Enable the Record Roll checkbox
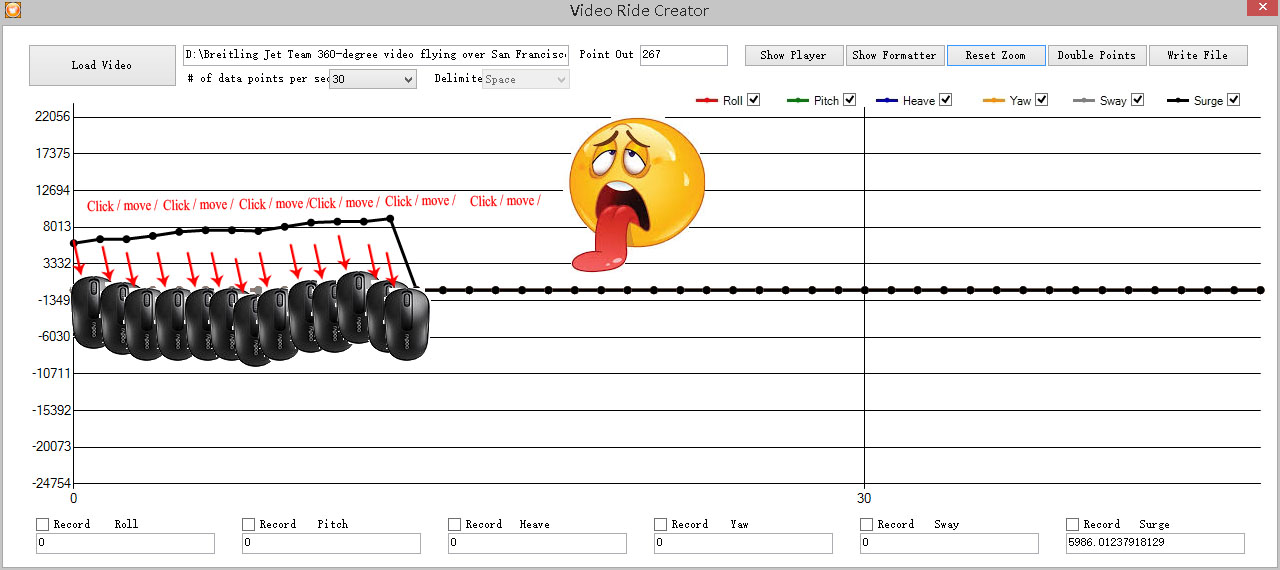 (x=43, y=524)
